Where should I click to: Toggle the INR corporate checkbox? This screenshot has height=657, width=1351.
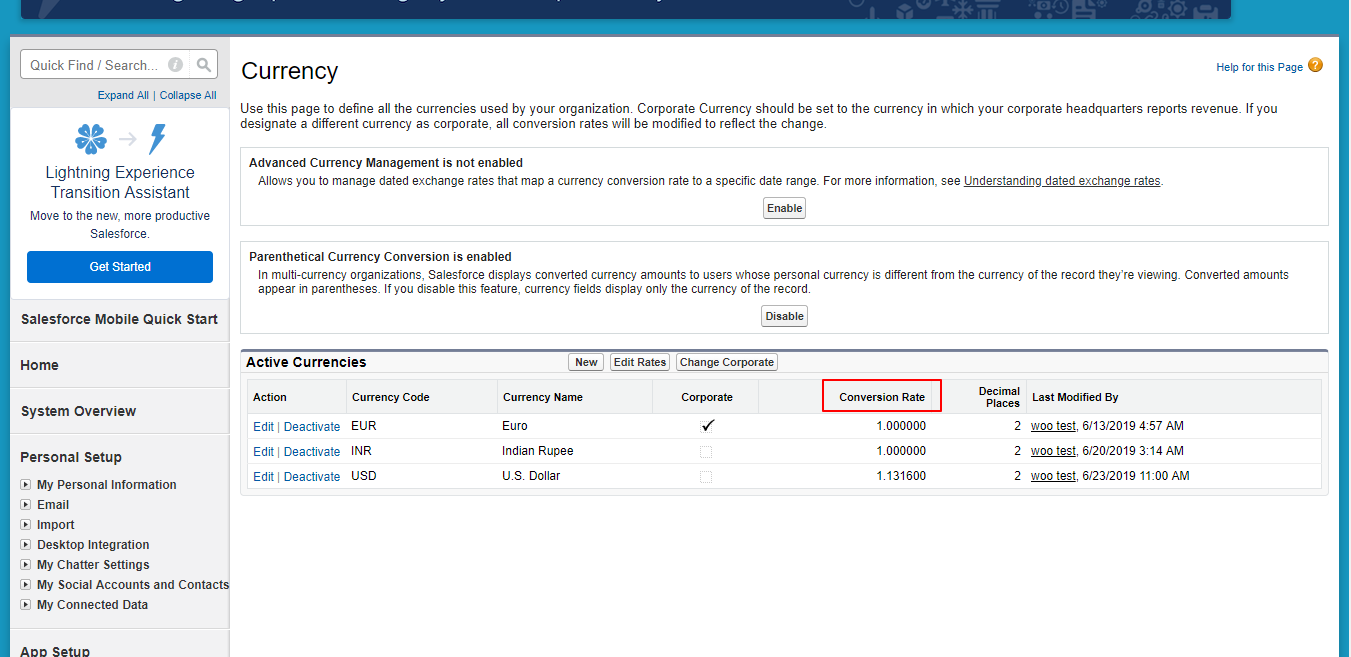[706, 452]
